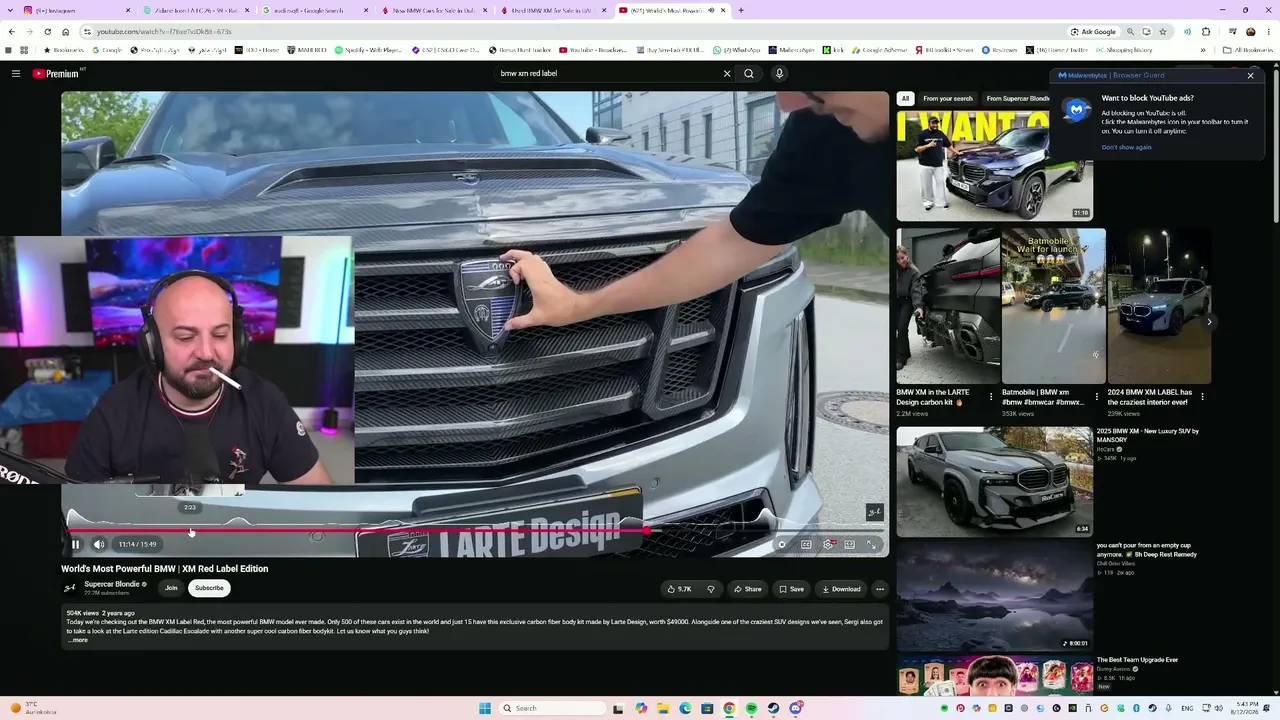This screenshot has width=1280, height=720.
Task: Open Spotify from the taskbar
Action: coord(751,708)
